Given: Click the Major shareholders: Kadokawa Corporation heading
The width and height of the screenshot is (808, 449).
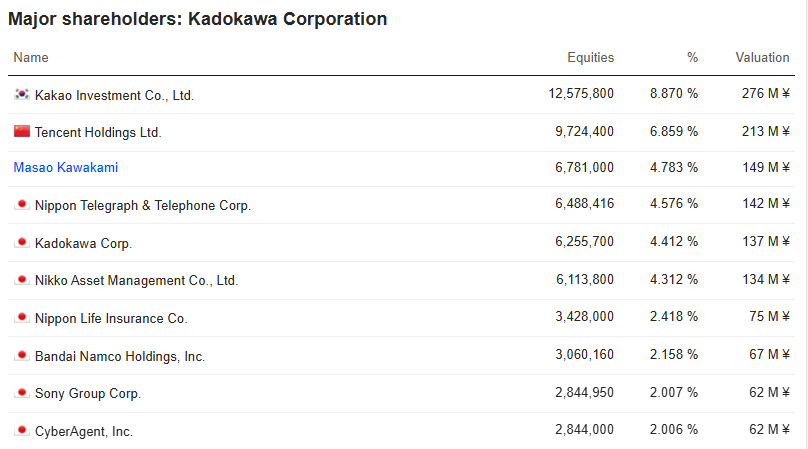Looking at the screenshot, I should 198,19.
